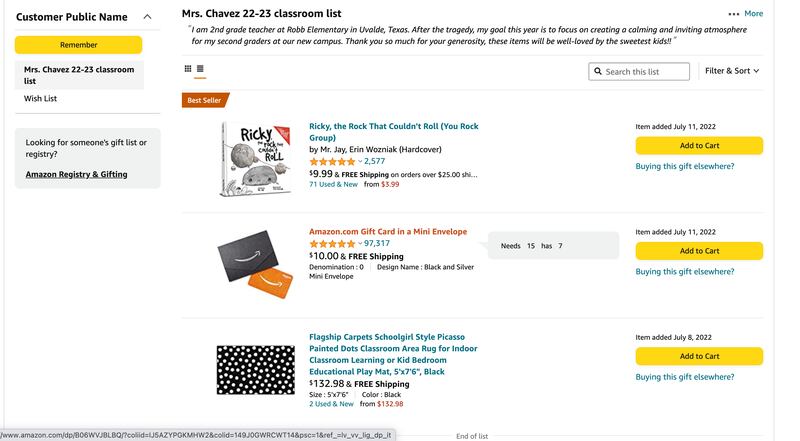This screenshot has height=441, width=800.
Task: Switch to list view icon
Action: 200,69
